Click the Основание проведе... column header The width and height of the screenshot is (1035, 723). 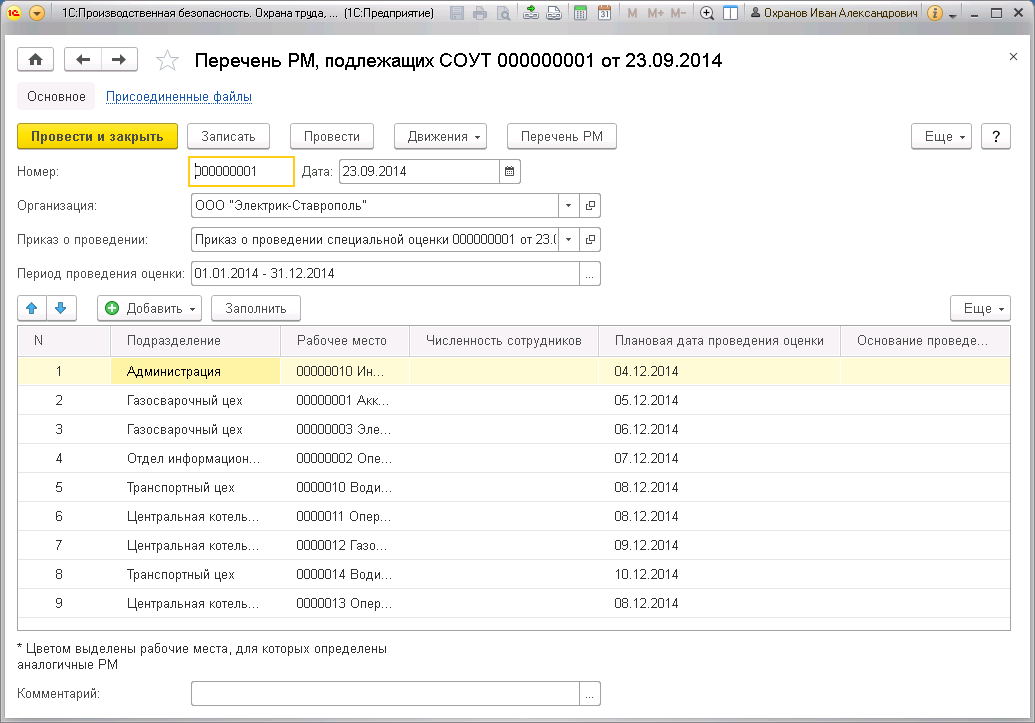tap(925, 341)
